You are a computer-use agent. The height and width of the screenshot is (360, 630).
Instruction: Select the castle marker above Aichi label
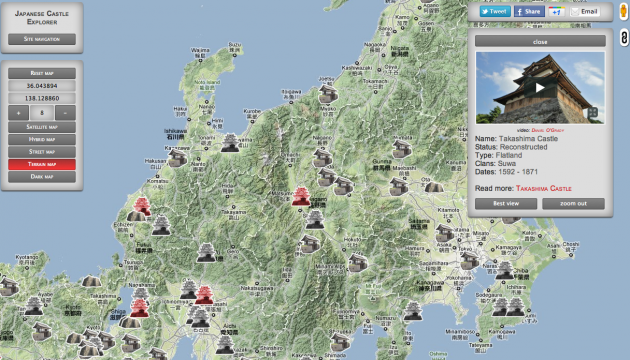(x=200, y=318)
